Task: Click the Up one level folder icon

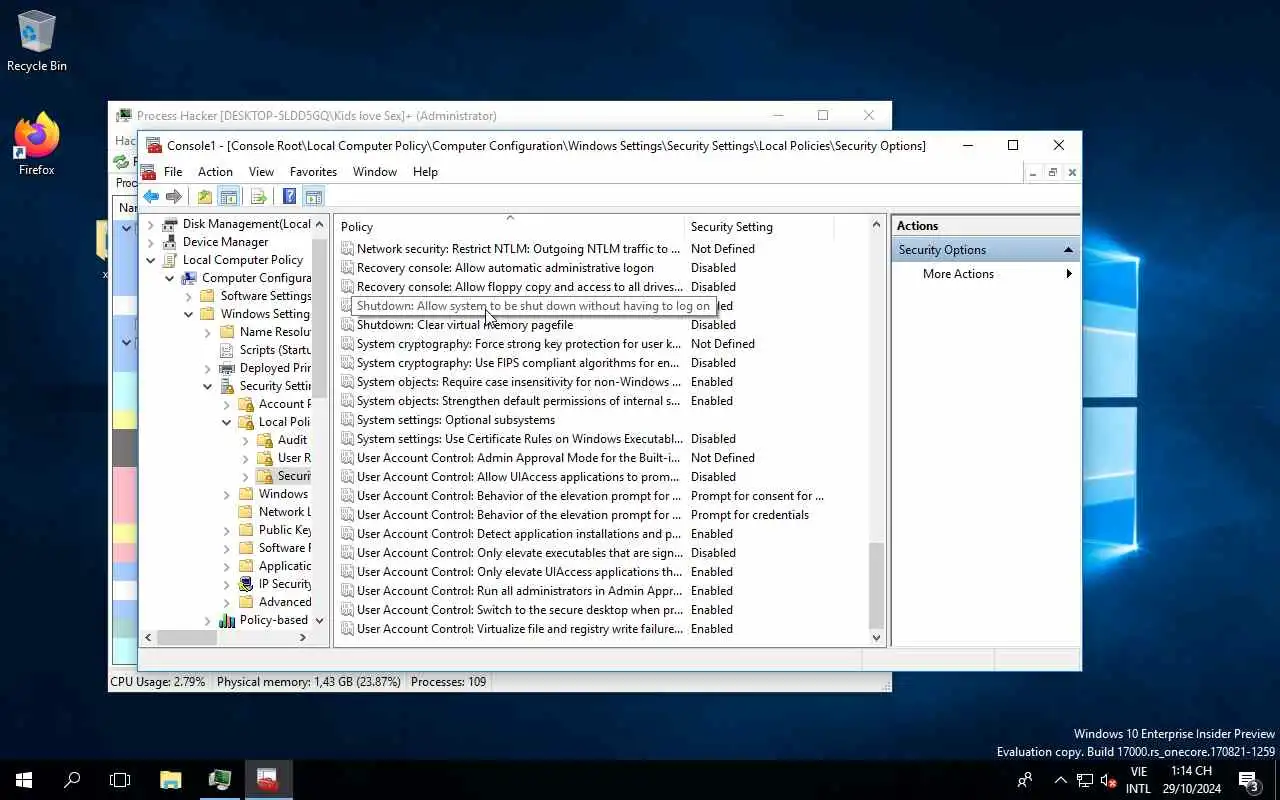Action: point(205,197)
